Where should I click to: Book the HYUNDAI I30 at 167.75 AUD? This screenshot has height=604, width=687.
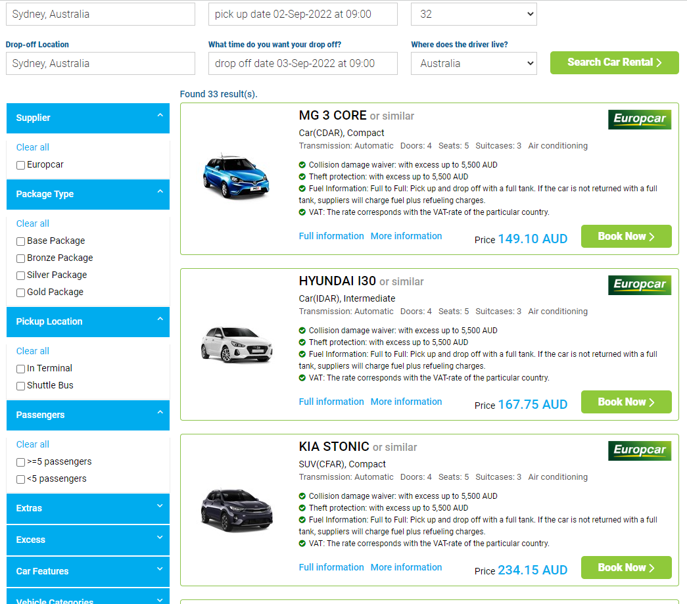pyautogui.click(x=626, y=402)
